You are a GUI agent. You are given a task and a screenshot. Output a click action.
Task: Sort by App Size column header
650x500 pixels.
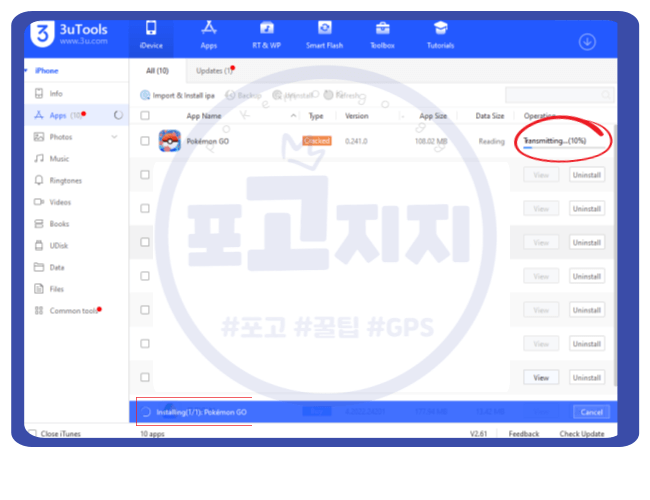(x=433, y=116)
